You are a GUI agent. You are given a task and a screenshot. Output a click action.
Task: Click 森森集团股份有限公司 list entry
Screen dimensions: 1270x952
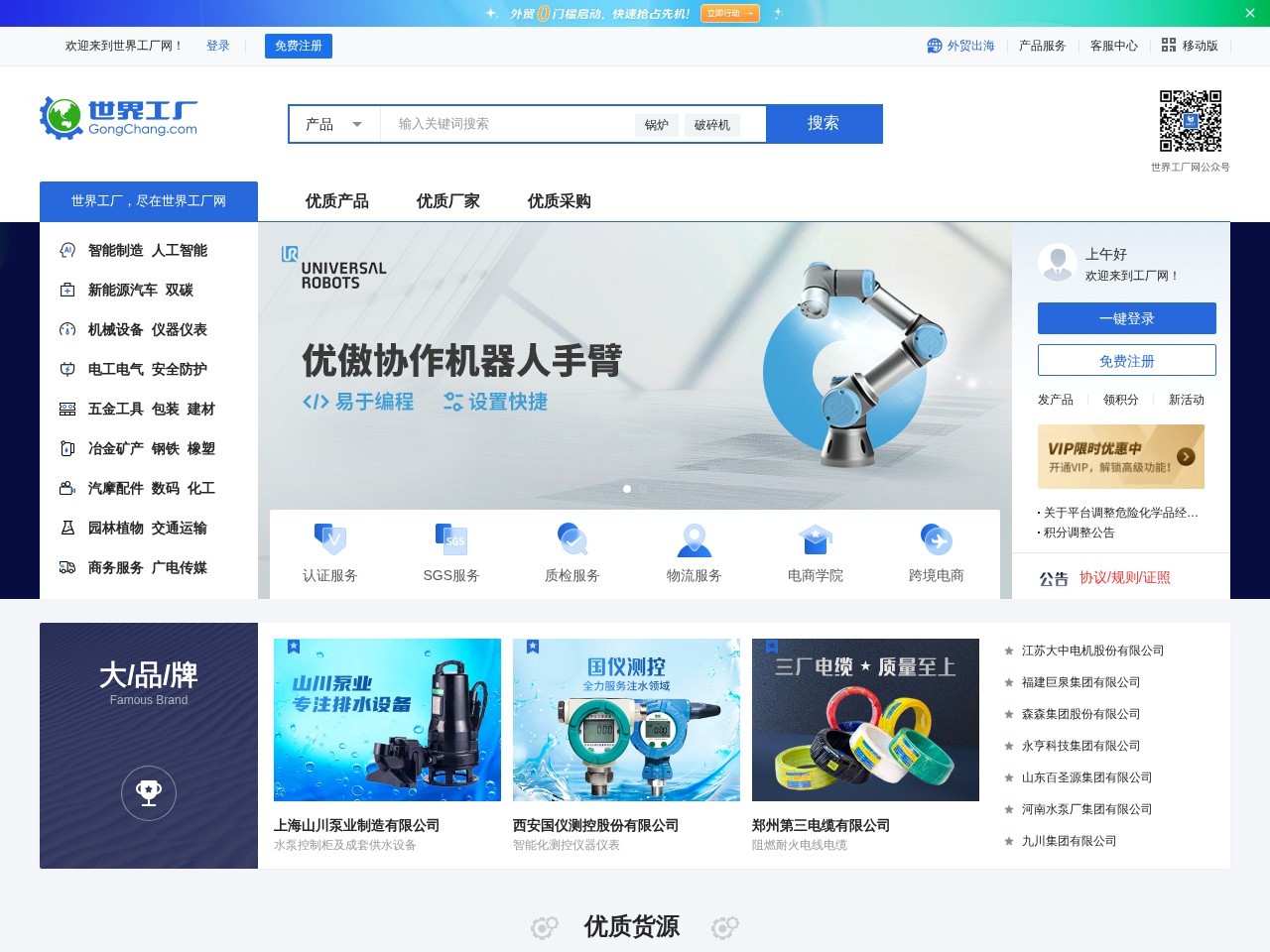[x=1081, y=714]
